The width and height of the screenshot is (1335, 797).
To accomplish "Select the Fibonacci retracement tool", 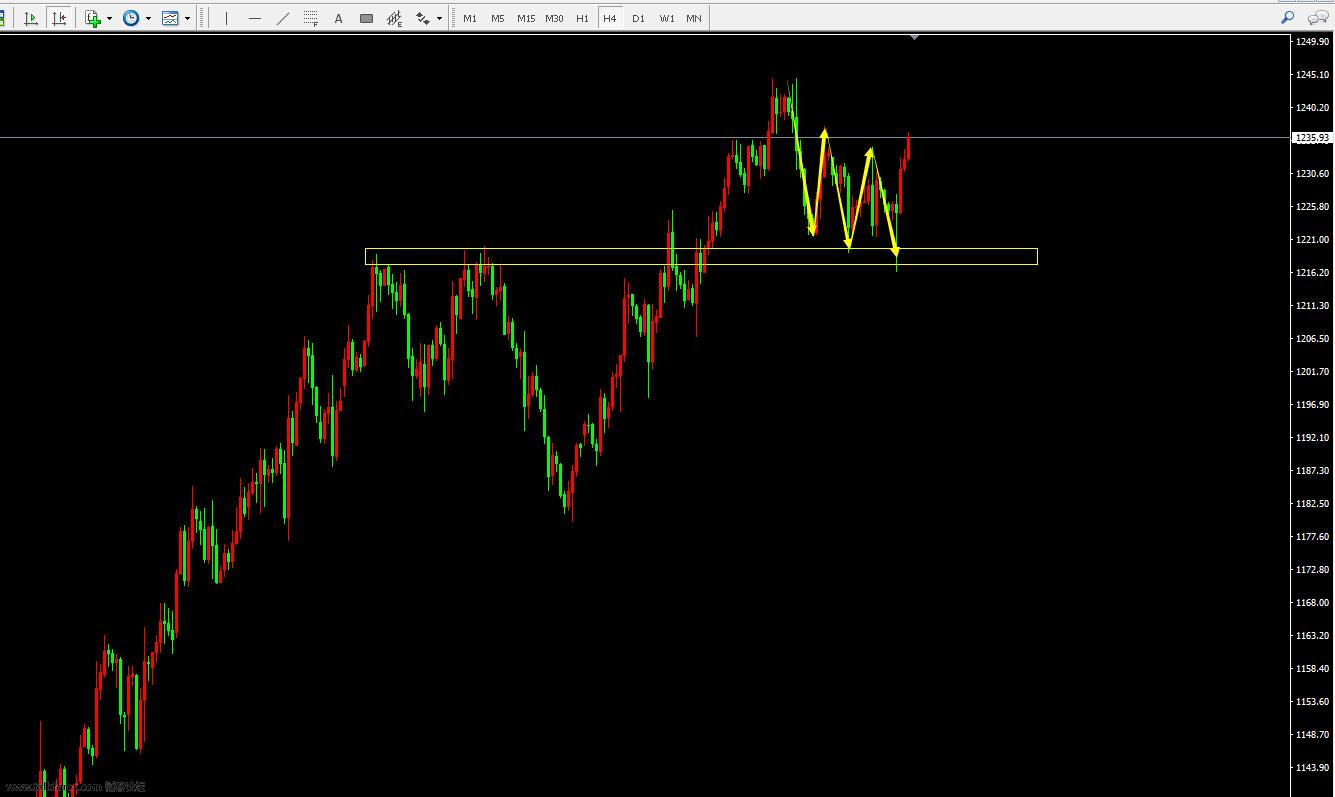I will tap(311, 18).
